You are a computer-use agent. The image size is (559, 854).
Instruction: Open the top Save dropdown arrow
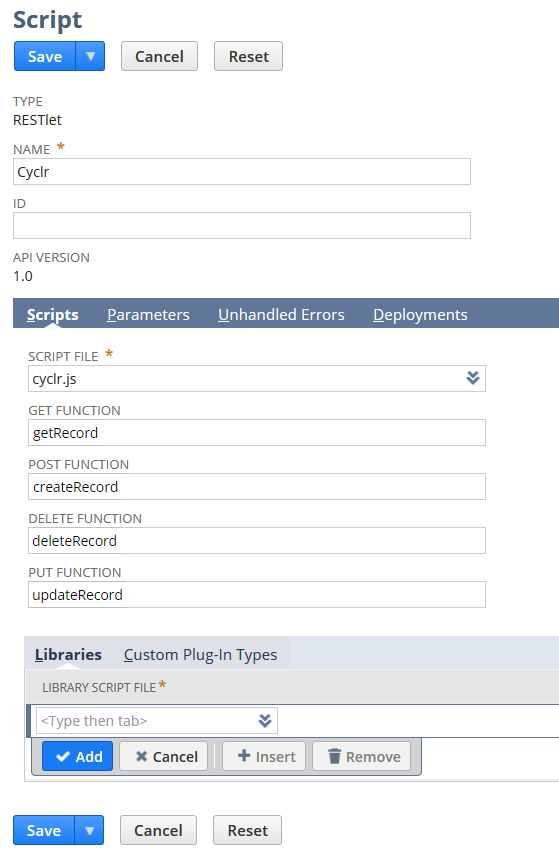90,56
